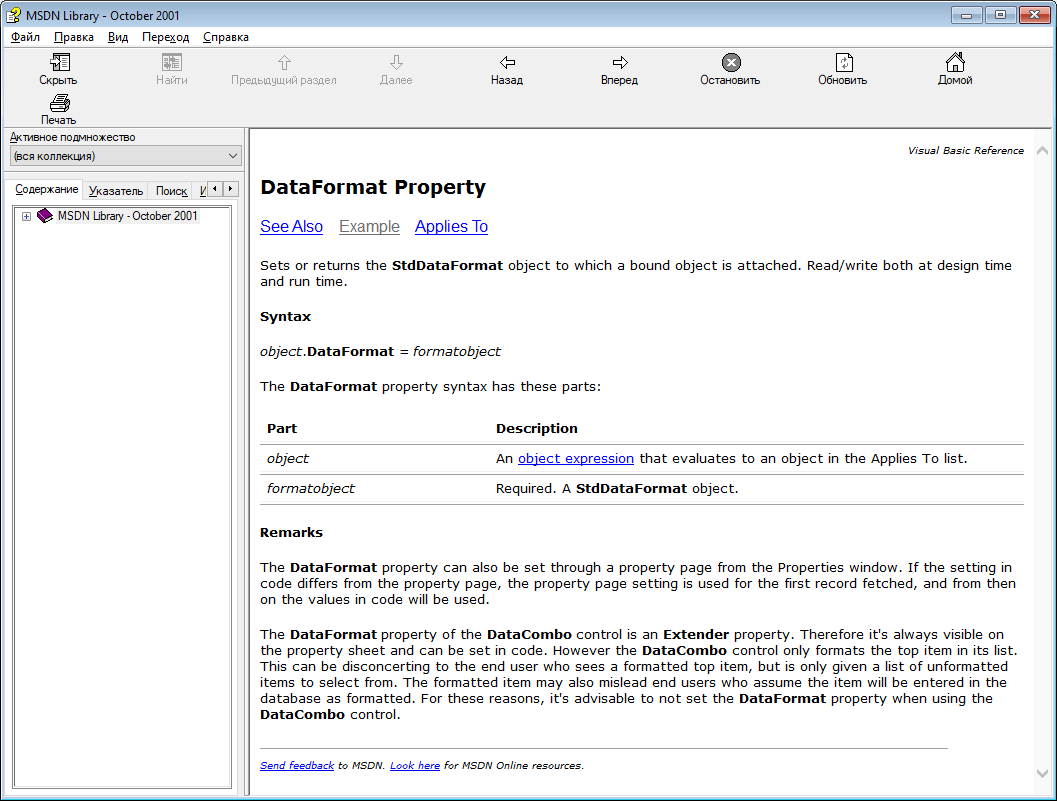Click the content scroll-up arrow
1057x801 pixels.
[x=1042, y=150]
